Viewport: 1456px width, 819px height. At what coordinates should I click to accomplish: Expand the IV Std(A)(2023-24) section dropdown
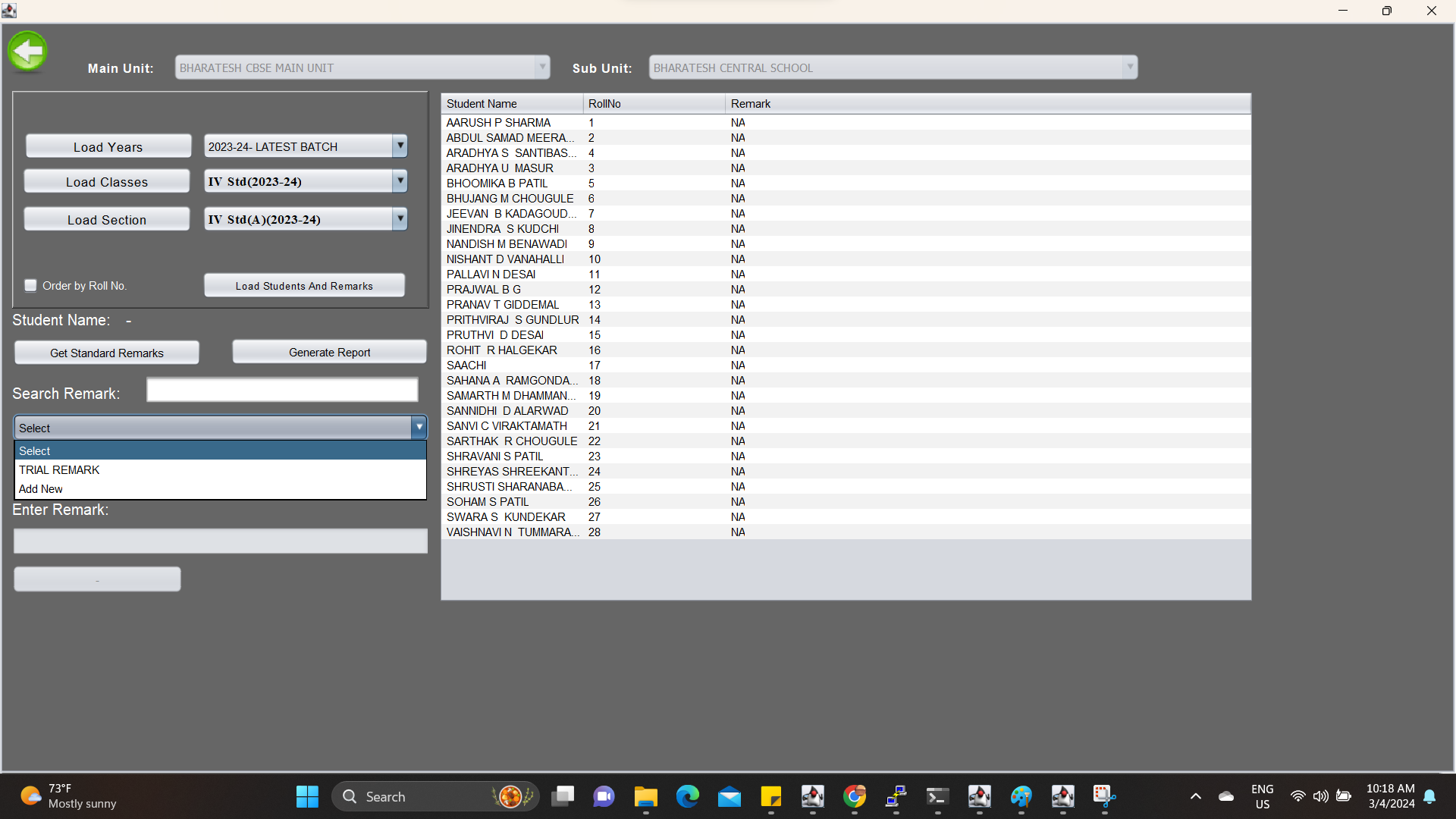(x=400, y=219)
